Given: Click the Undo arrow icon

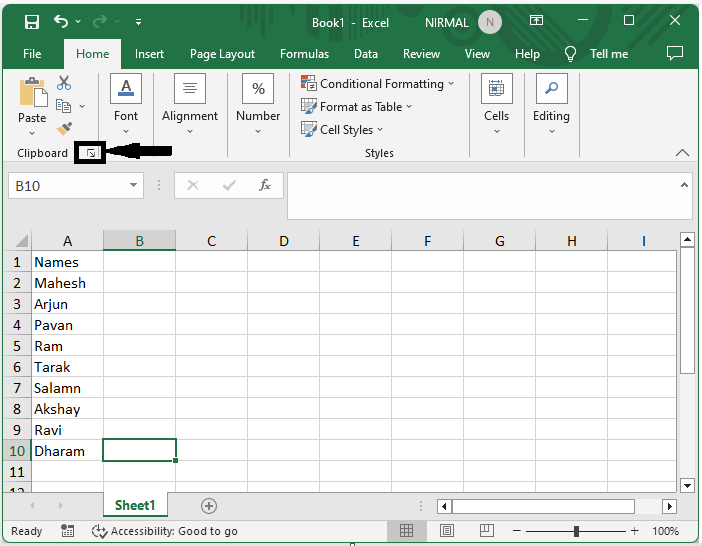Looking at the screenshot, I should point(62,21).
